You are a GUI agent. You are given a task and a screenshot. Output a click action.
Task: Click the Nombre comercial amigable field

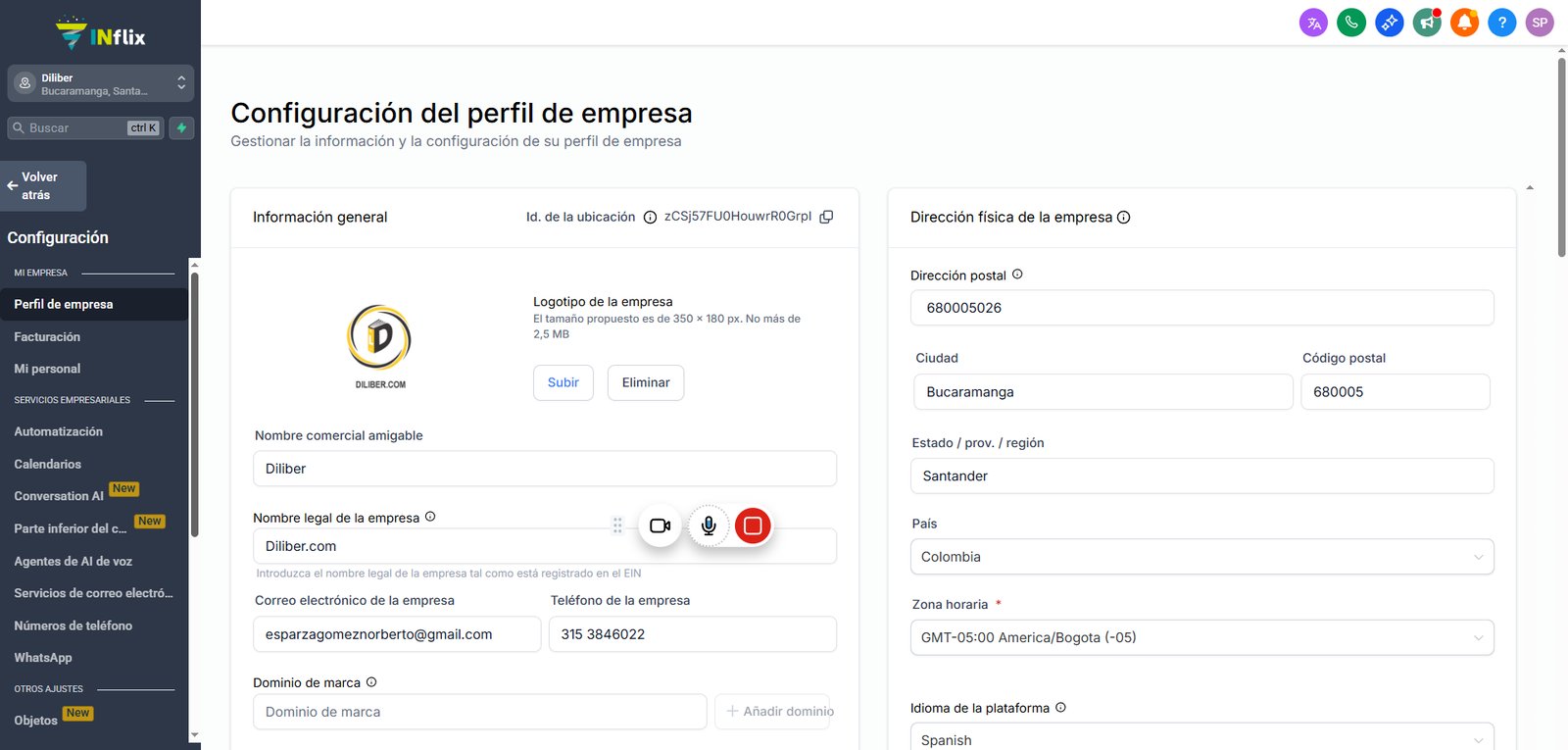pyautogui.click(x=545, y=469)
